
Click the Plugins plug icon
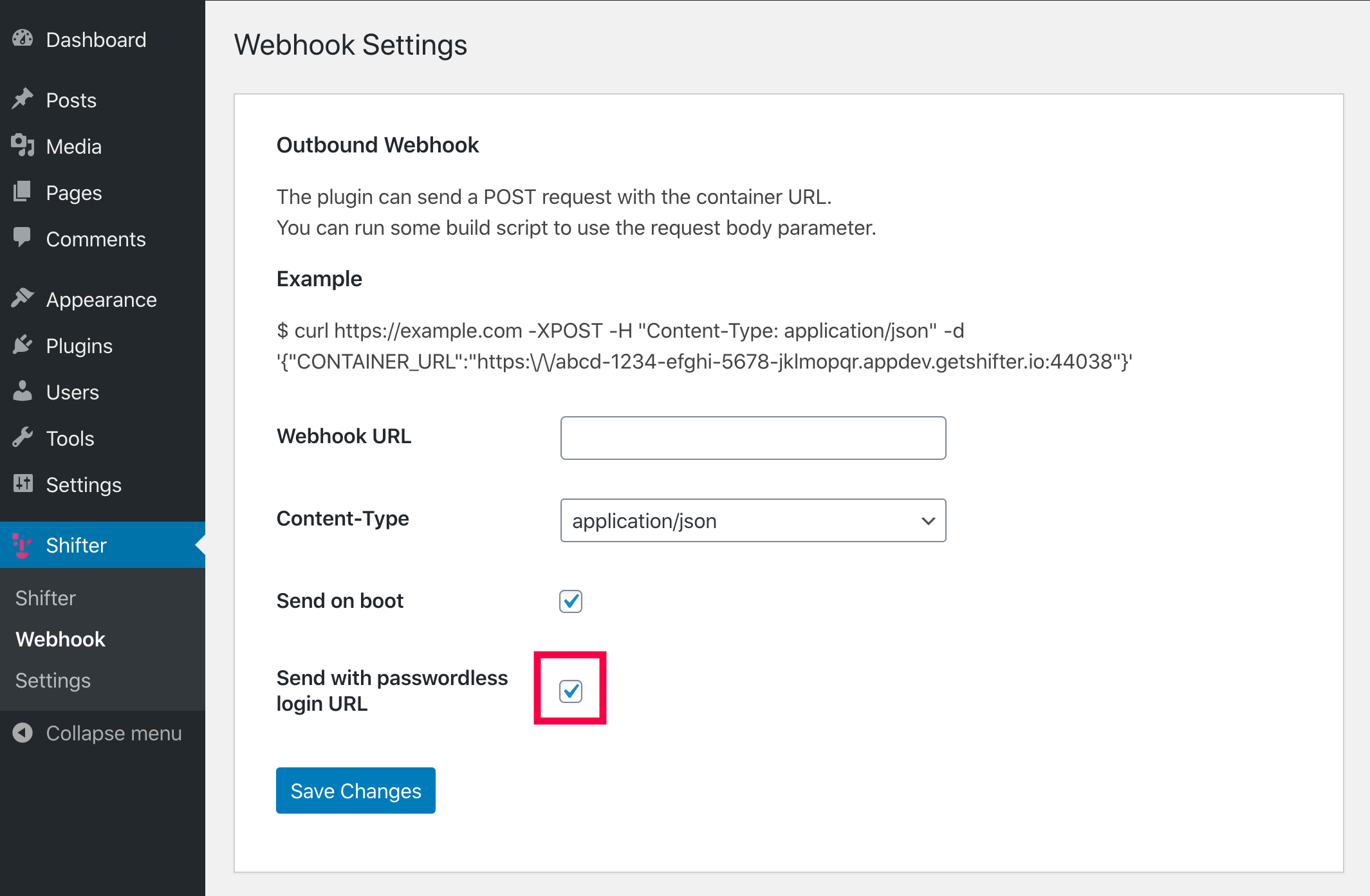23,345
